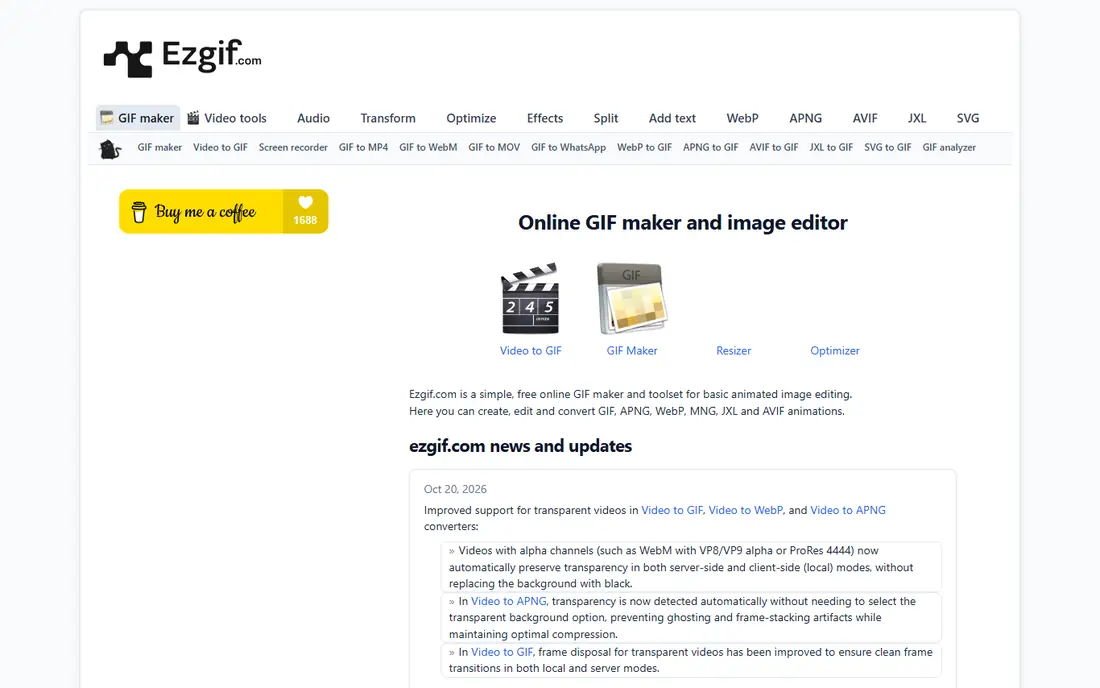
Task: Choose GIF to MP4 in submenu
Action: [363, 147]
